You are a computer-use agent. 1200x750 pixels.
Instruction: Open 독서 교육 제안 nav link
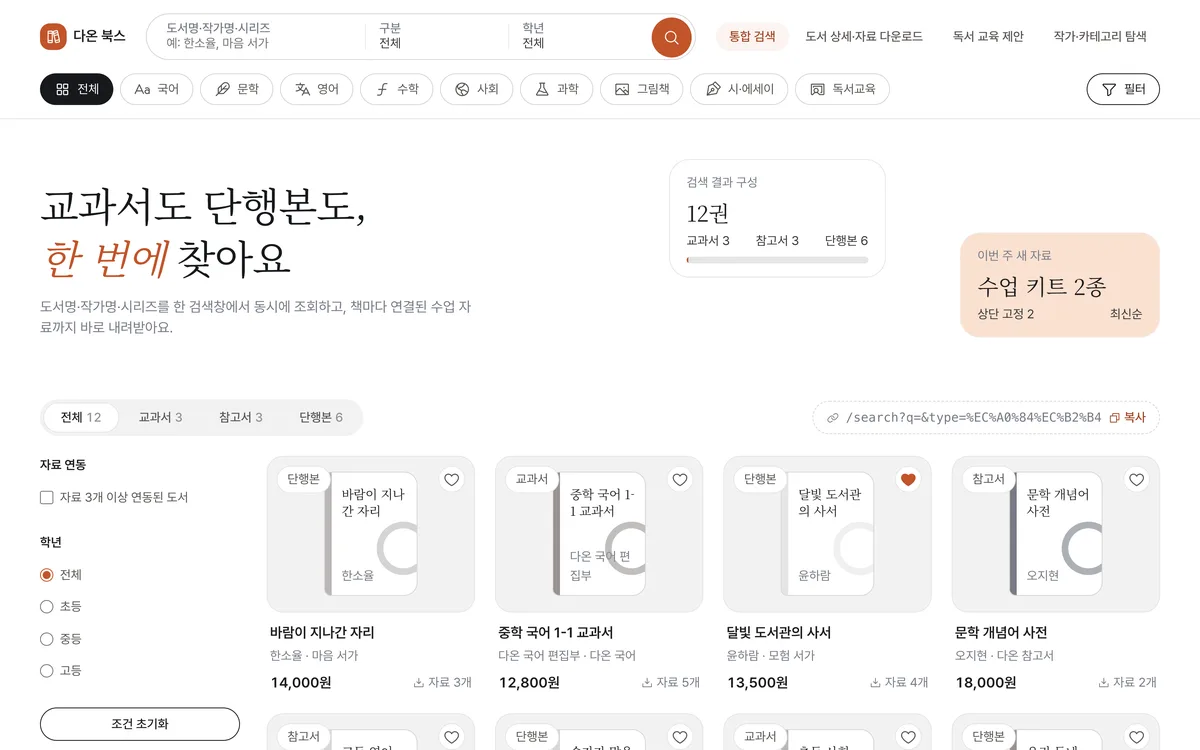pos(988,37)
